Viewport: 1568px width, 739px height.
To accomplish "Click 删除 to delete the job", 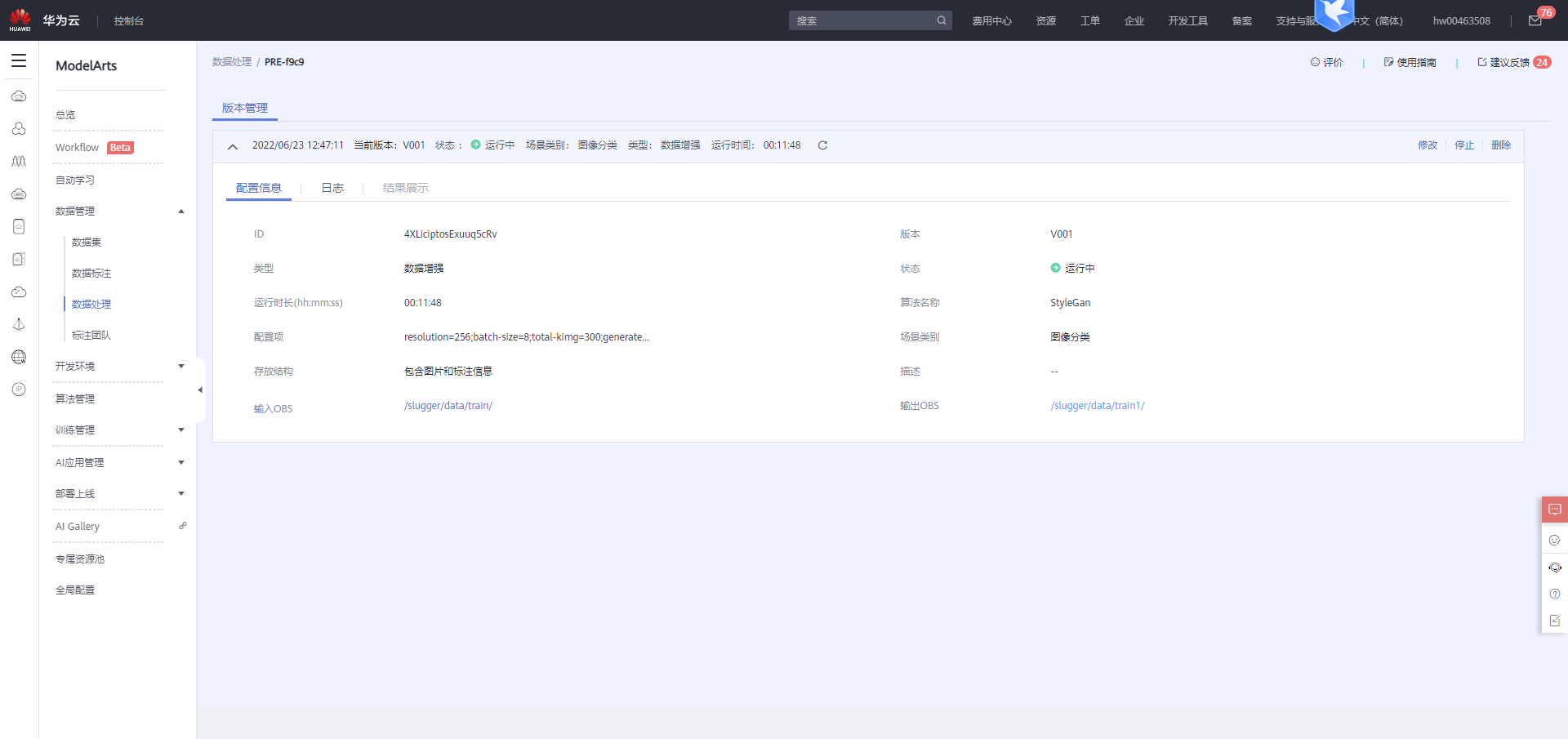I will 1501,145.
